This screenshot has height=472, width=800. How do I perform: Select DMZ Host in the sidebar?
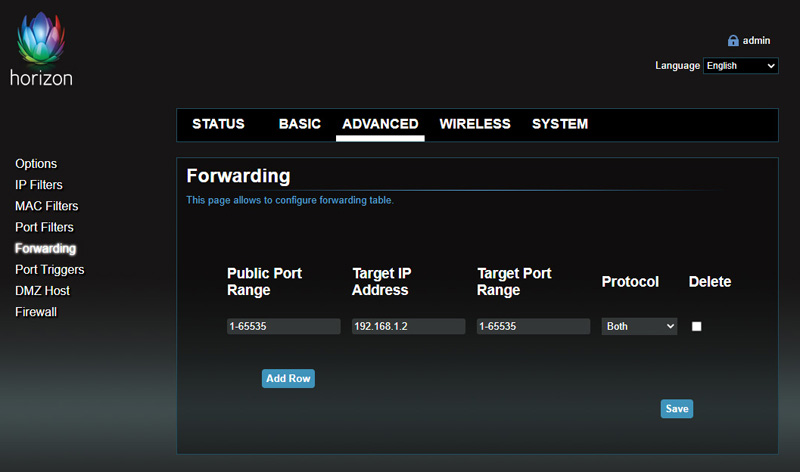pos(42,291)
